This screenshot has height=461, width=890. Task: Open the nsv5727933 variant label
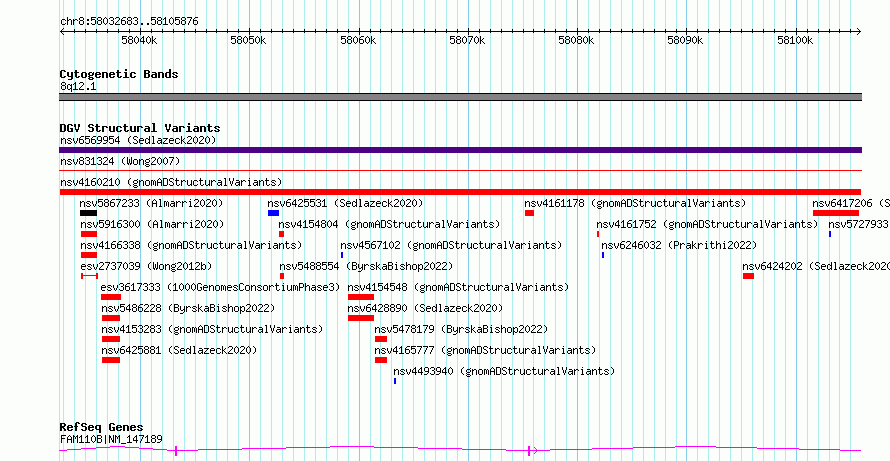point(858,224)
